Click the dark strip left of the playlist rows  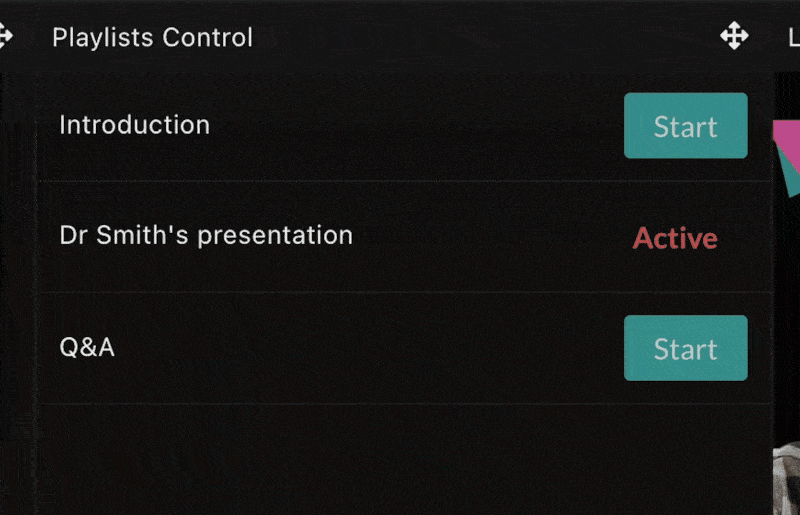(18, 293)
